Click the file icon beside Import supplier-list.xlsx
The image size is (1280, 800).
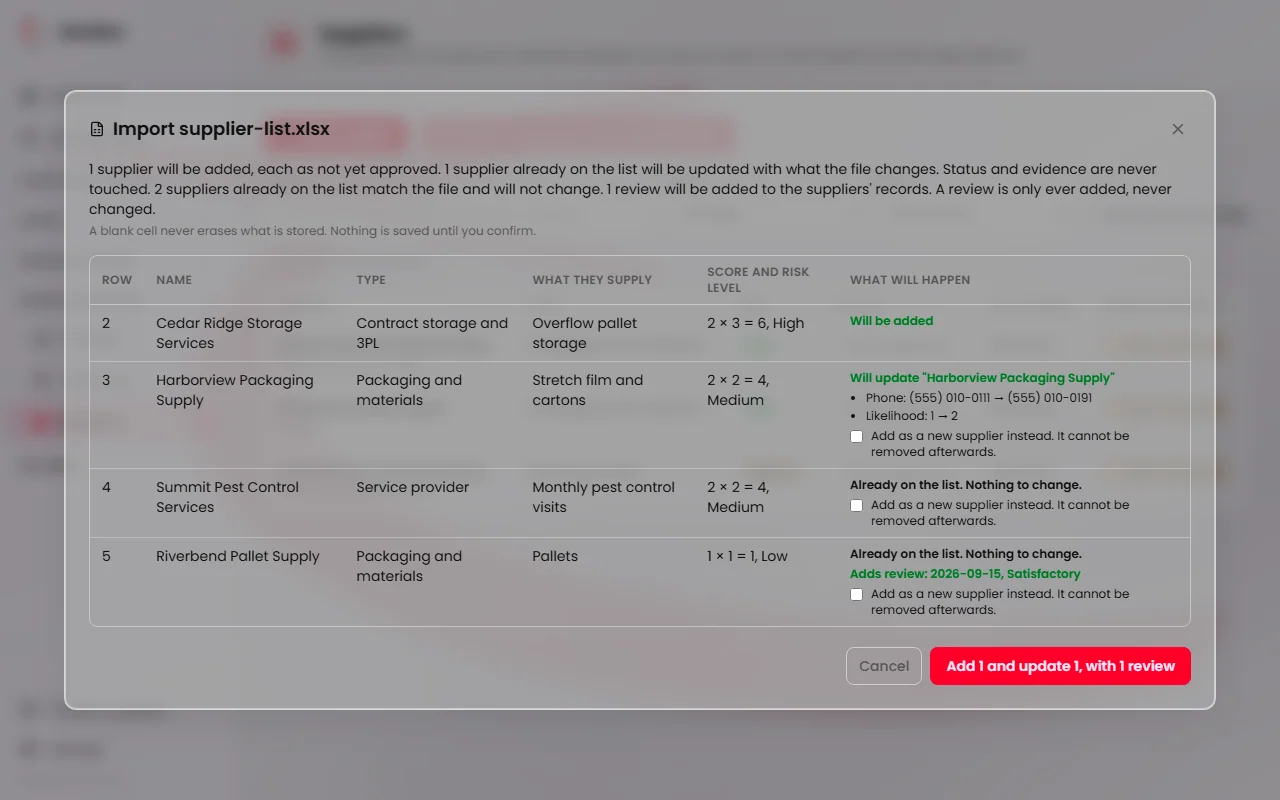pos(97,129)
